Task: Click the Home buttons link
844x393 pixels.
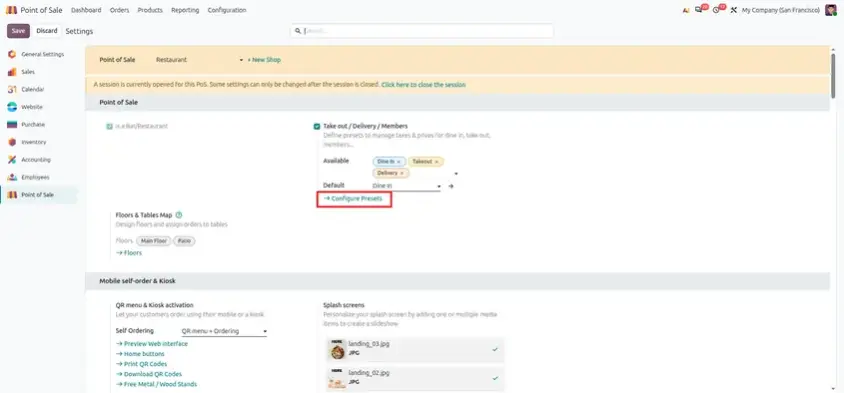Action: point(140,354)
